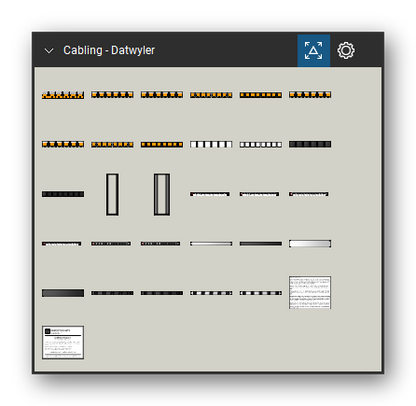Select the black panel starting third row
The width and height of the screenshot is (416, 406).
[x=63, y=194]
